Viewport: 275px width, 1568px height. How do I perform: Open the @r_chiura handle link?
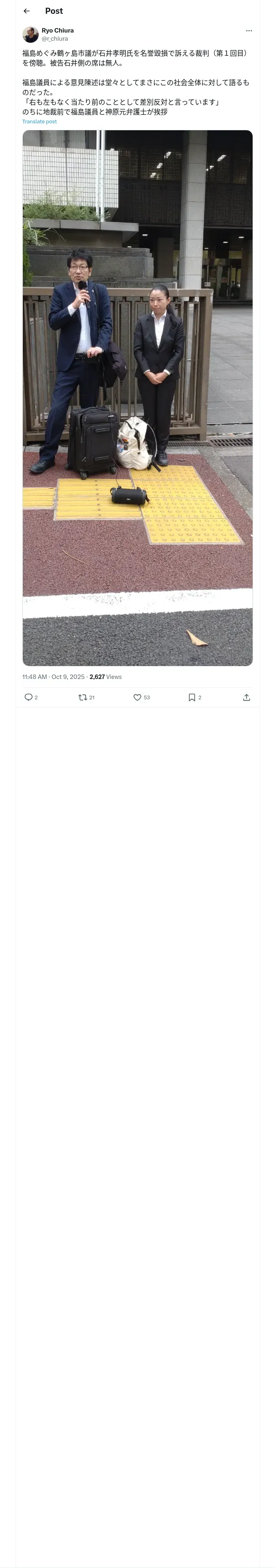tap(55, 39)
